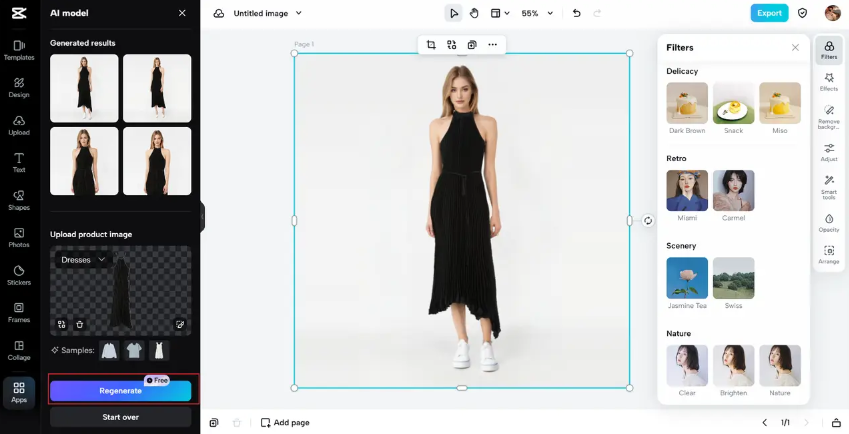Image resolution: width=849 pixels, height=434 pixels.
Task: Click the cloud save status icon
Action: pos(219,14)
